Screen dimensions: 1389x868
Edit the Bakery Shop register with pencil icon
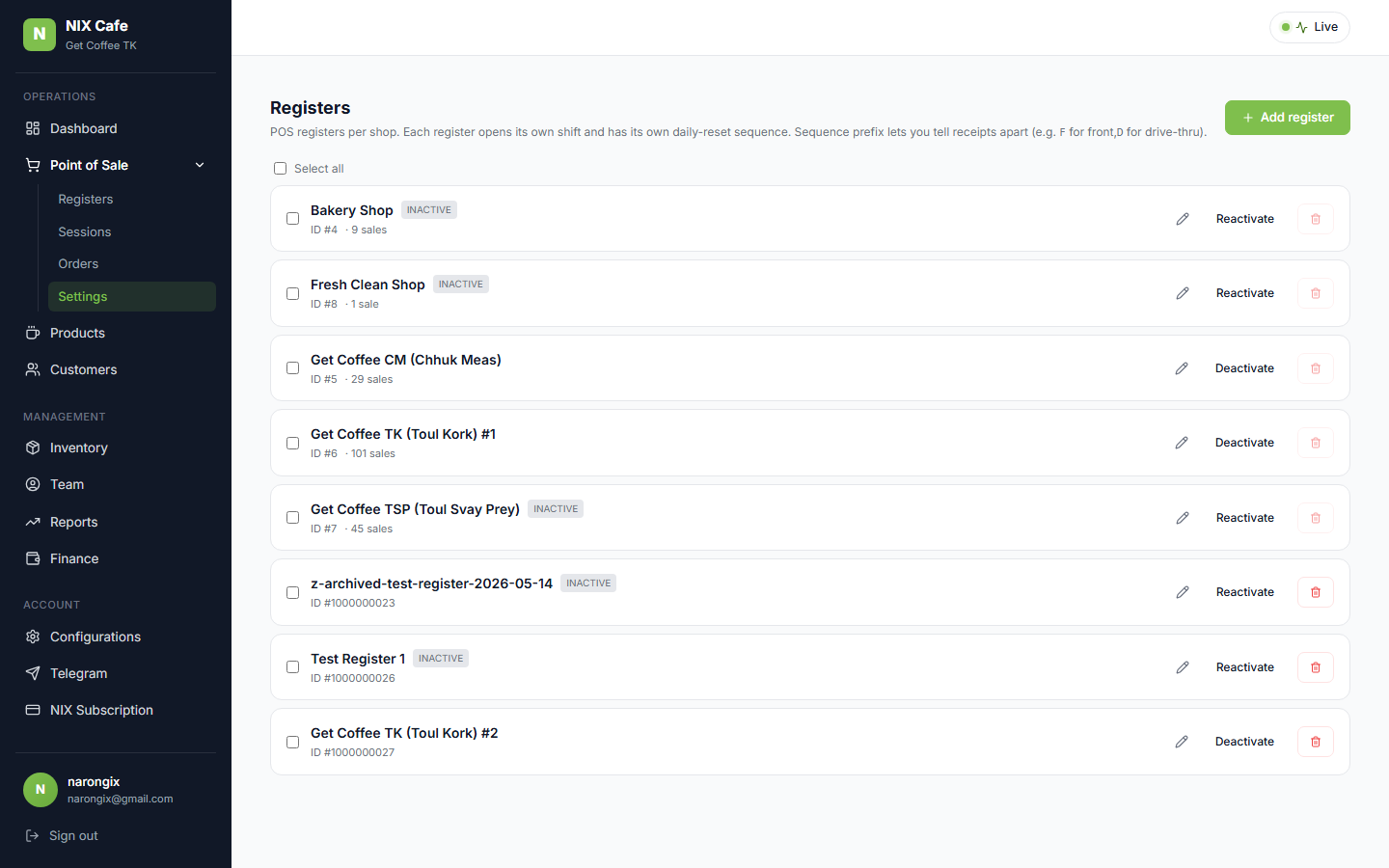[x=1183, y=219]
